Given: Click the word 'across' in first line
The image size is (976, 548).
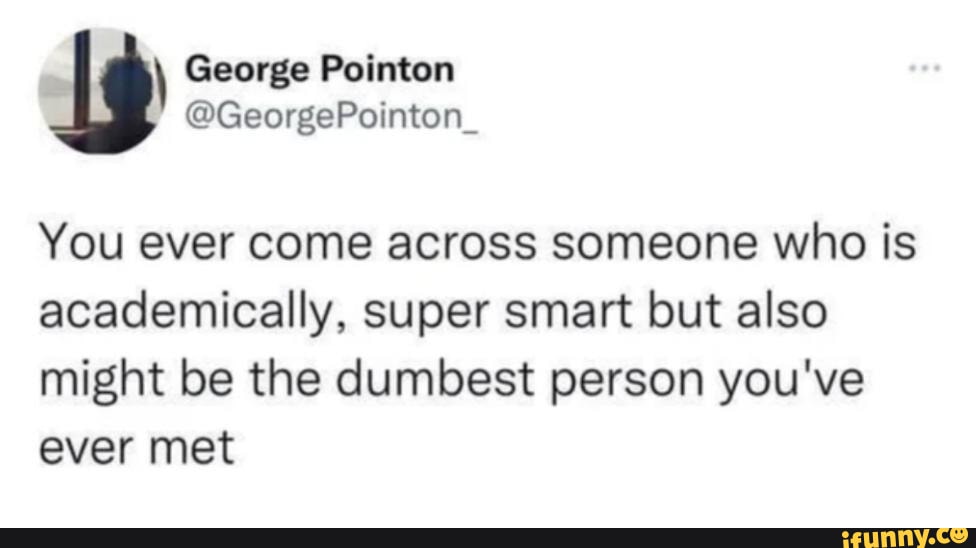Looking at the screenshot, I should [461, 245].
